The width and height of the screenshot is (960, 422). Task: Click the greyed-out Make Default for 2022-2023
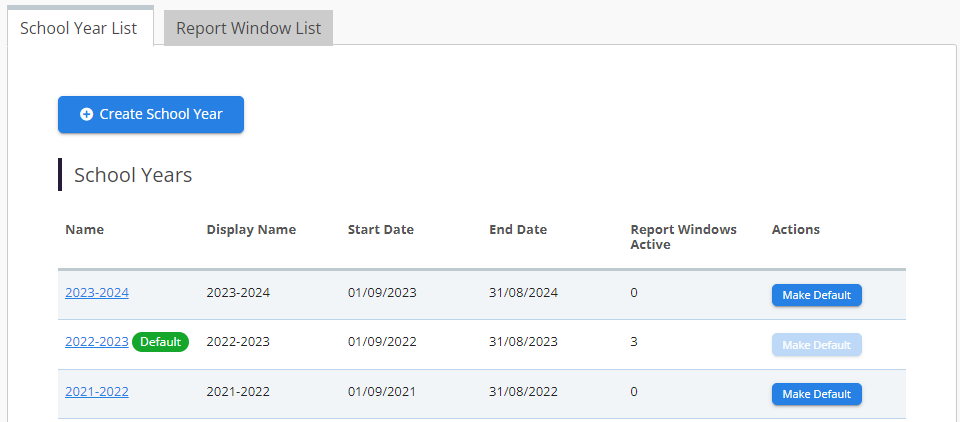click(816, 345)
